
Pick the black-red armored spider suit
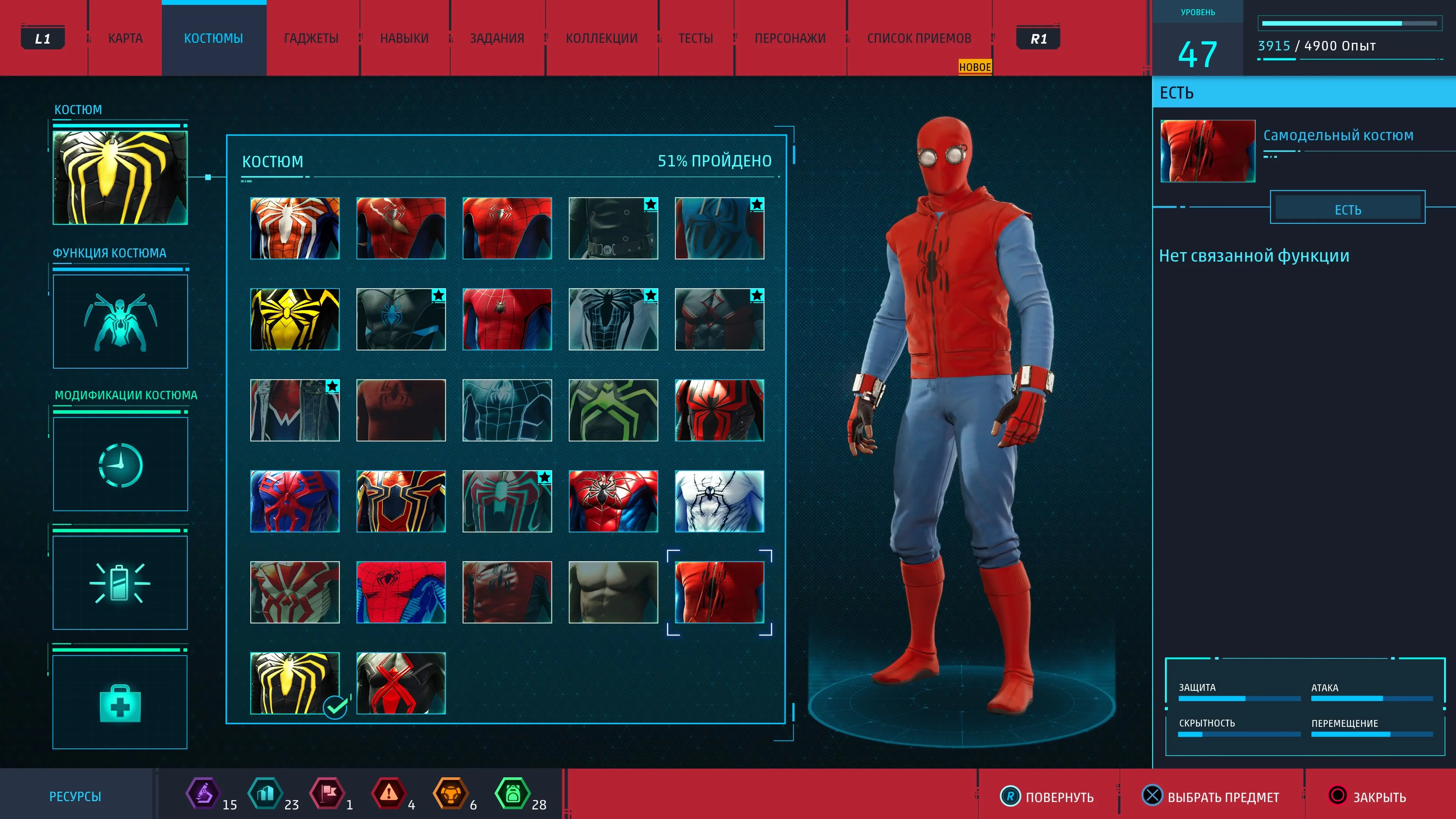[x=720, y=410]
